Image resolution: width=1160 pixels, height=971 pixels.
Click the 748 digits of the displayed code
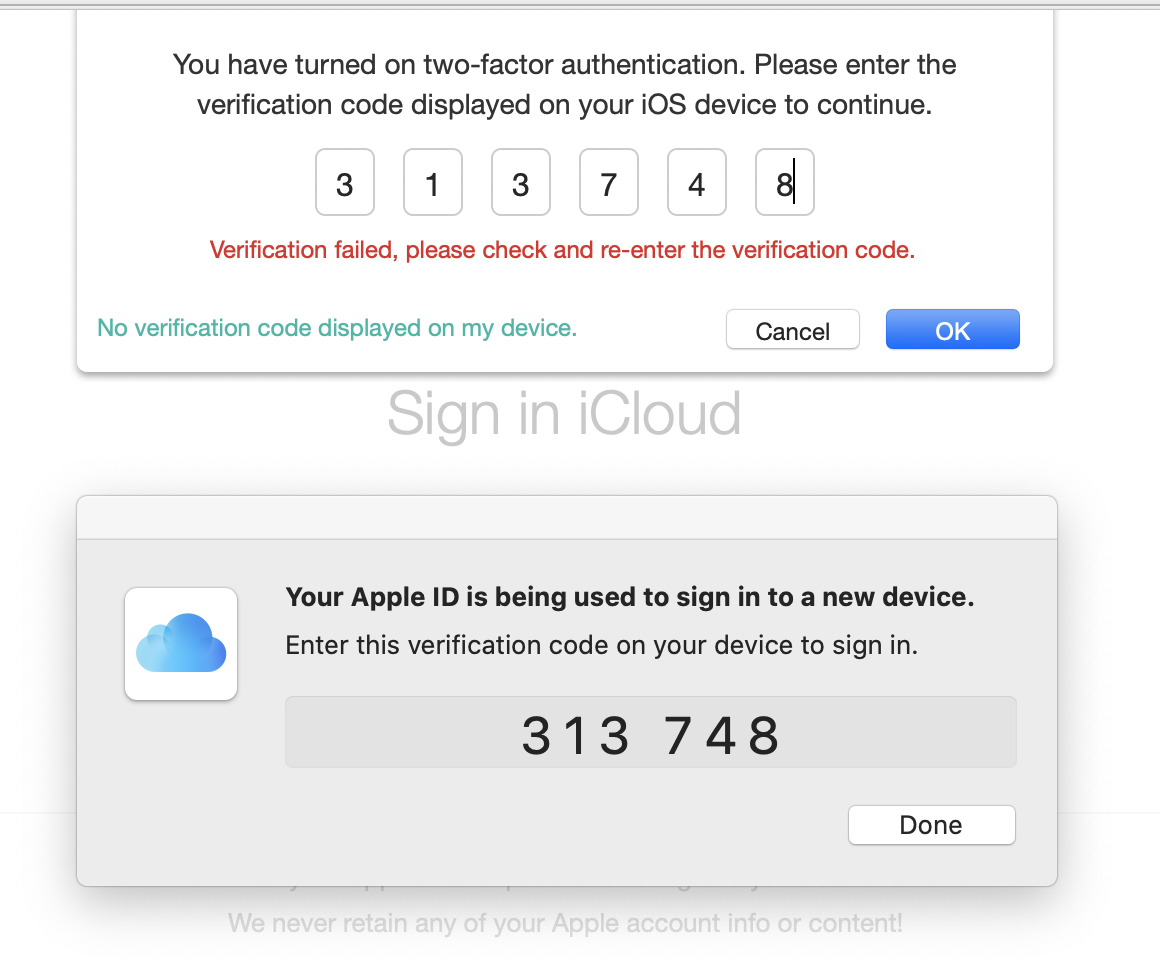(722, 736)
